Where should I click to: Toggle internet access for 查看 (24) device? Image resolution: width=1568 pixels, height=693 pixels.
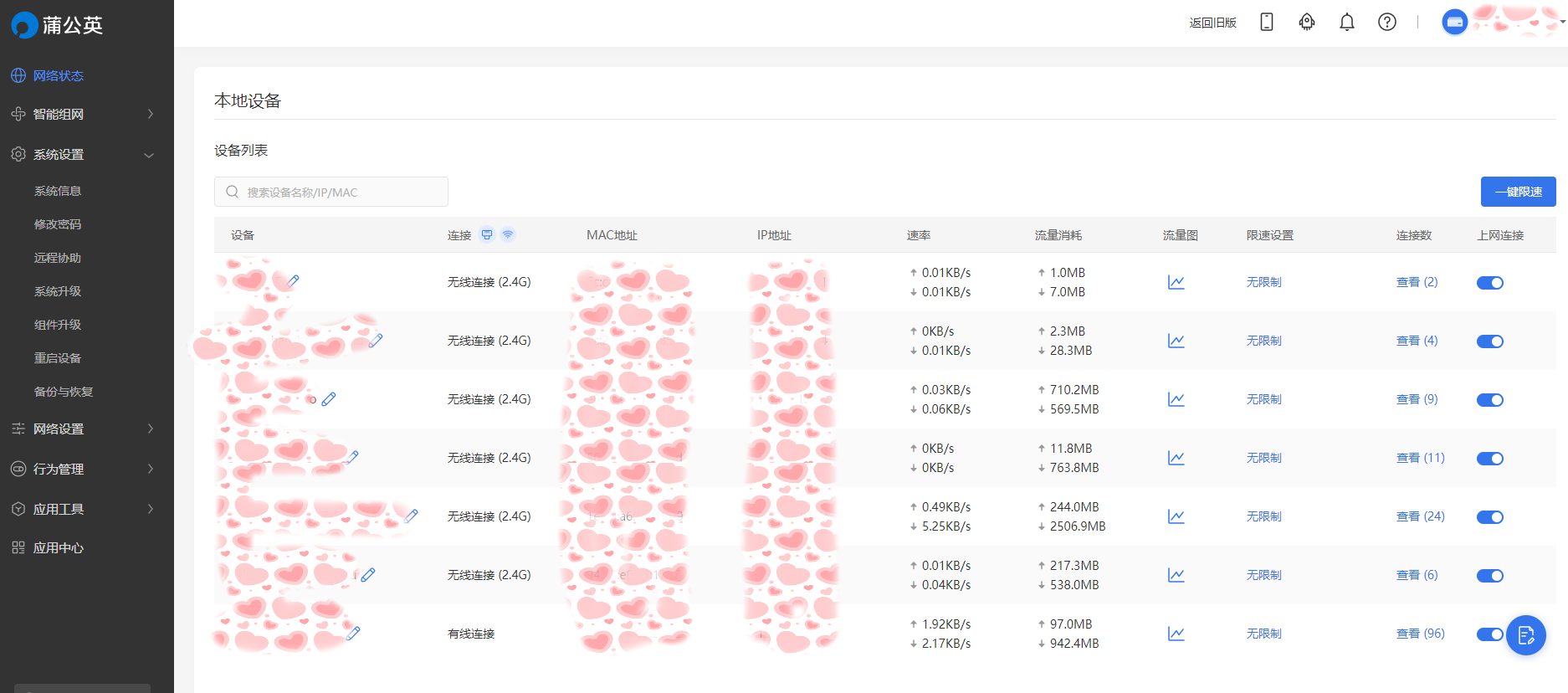tap(1490, 517)
